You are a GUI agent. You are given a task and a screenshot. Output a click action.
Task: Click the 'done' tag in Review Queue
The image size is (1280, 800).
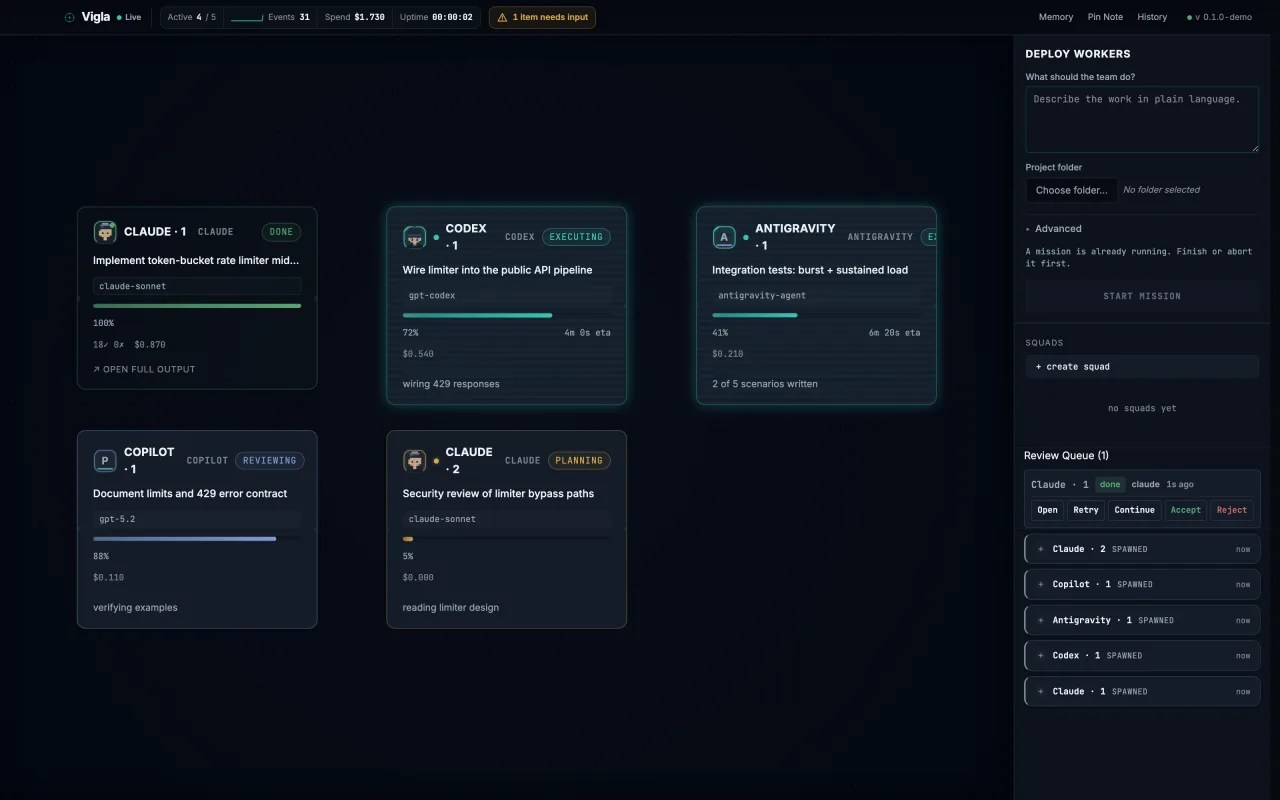pyautogui.click(x=1110, y=484)
